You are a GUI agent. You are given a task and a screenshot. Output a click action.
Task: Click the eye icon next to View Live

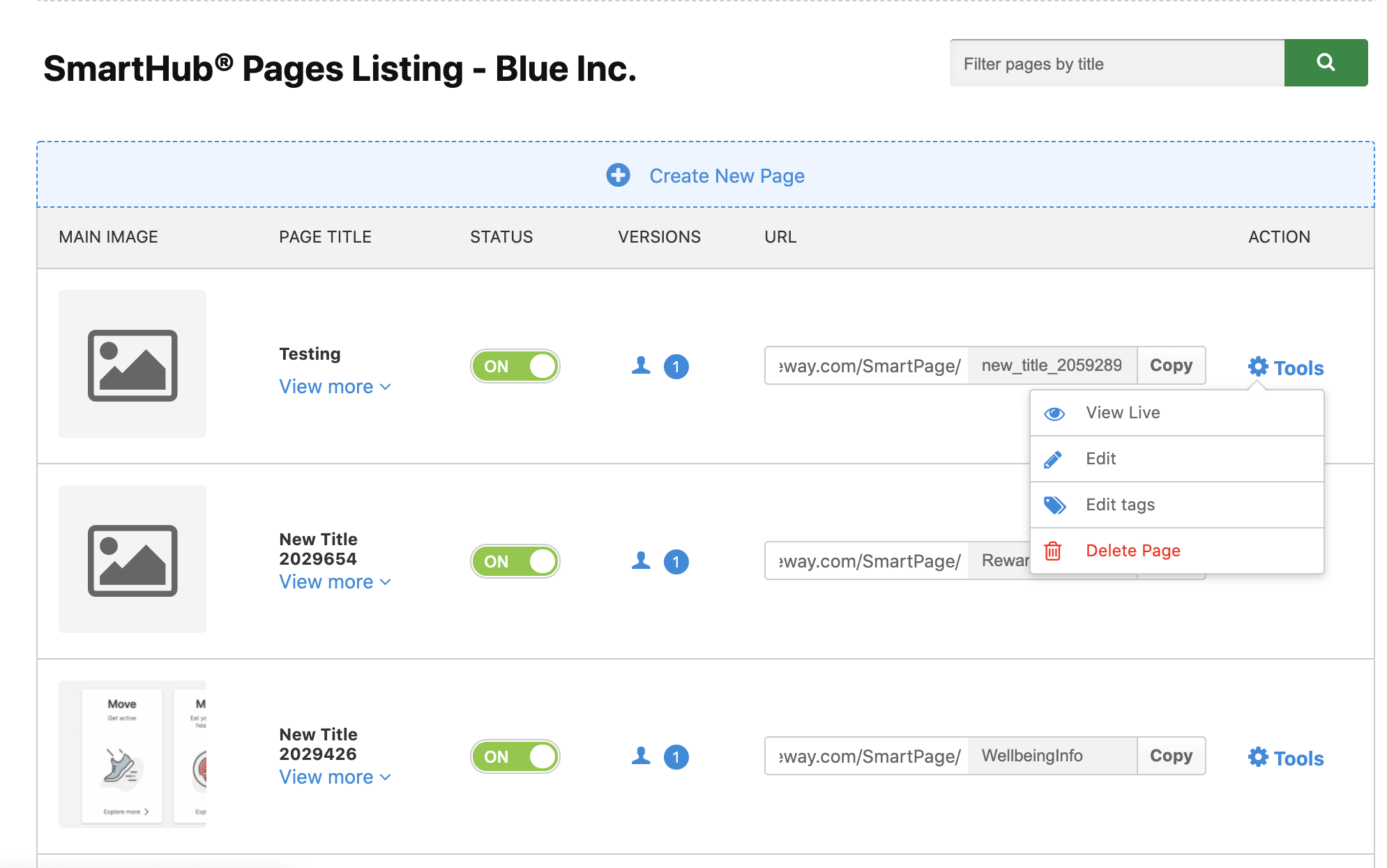pyautogui.click(x=1054, y=413)
